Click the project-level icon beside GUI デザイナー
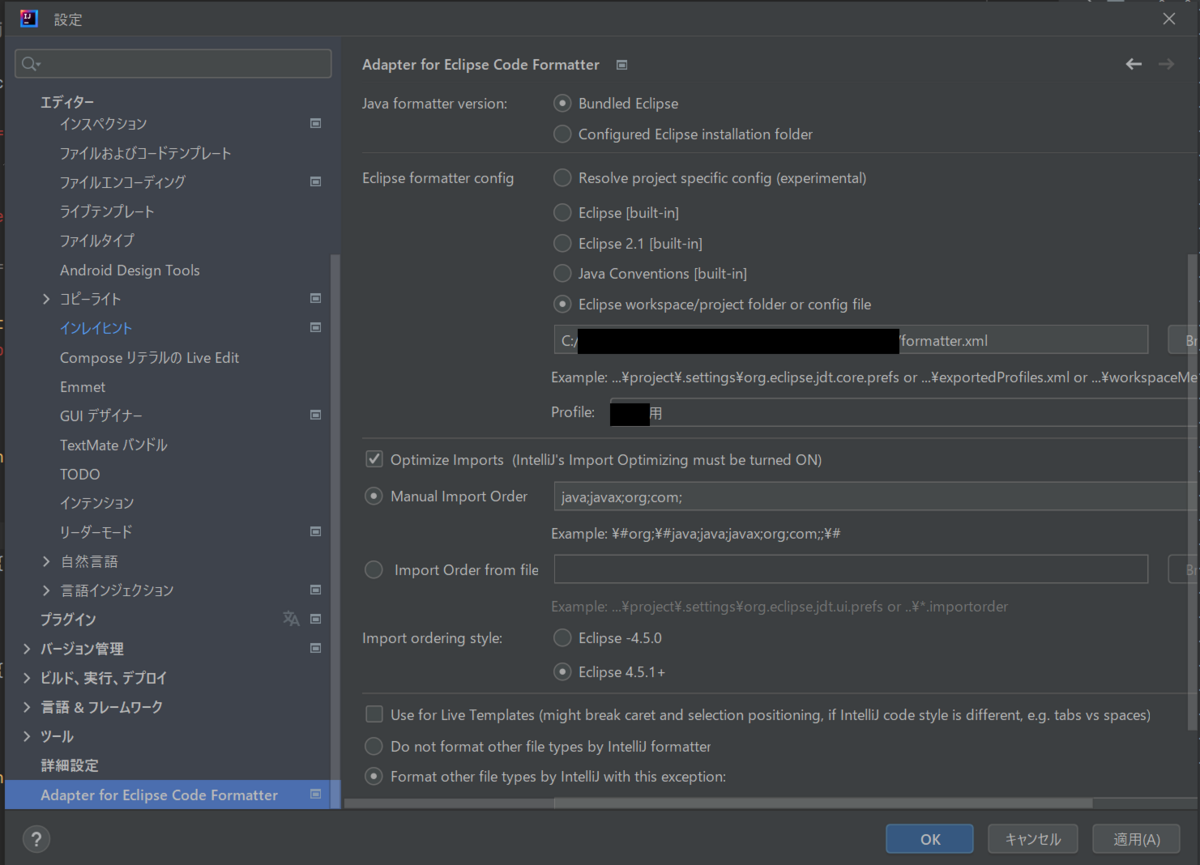The width and height of the screenshot is (1200, 865). 315,414
